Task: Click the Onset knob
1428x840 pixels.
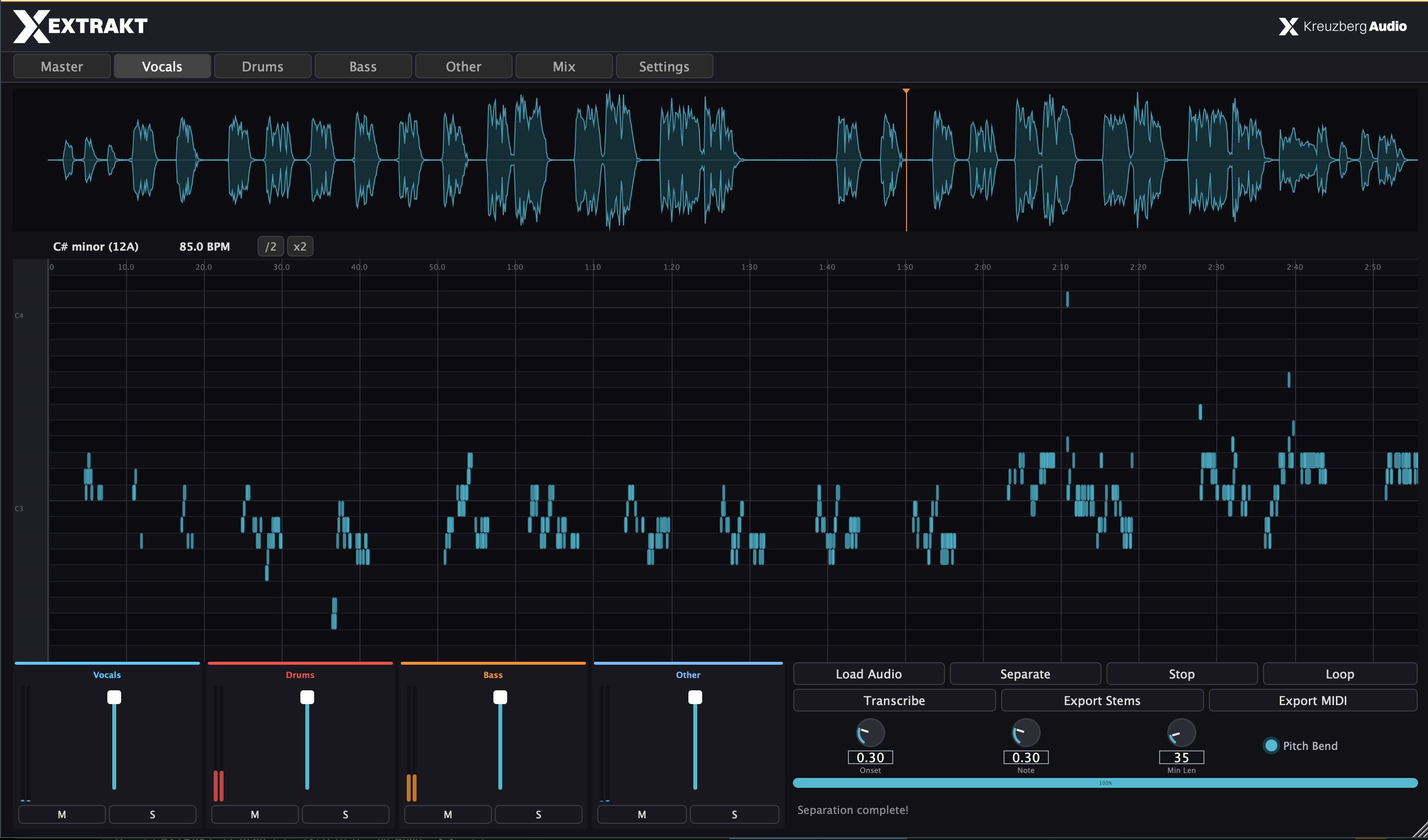Action: coord(871,733)
